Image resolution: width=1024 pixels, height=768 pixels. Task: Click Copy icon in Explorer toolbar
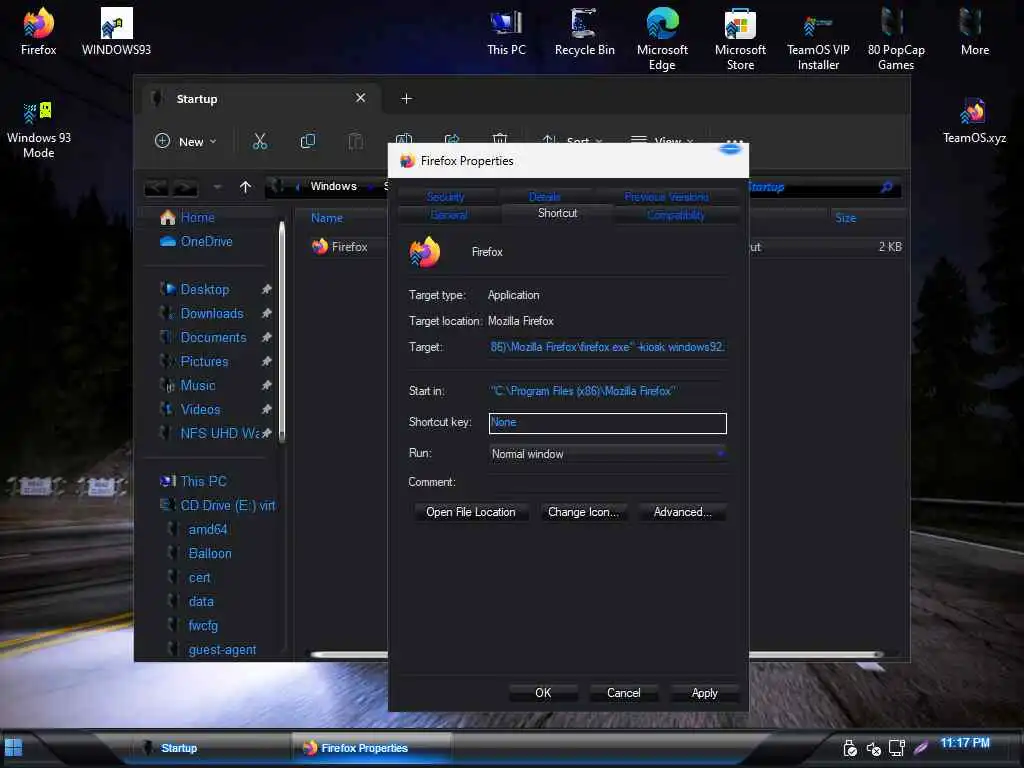[308, 141]
